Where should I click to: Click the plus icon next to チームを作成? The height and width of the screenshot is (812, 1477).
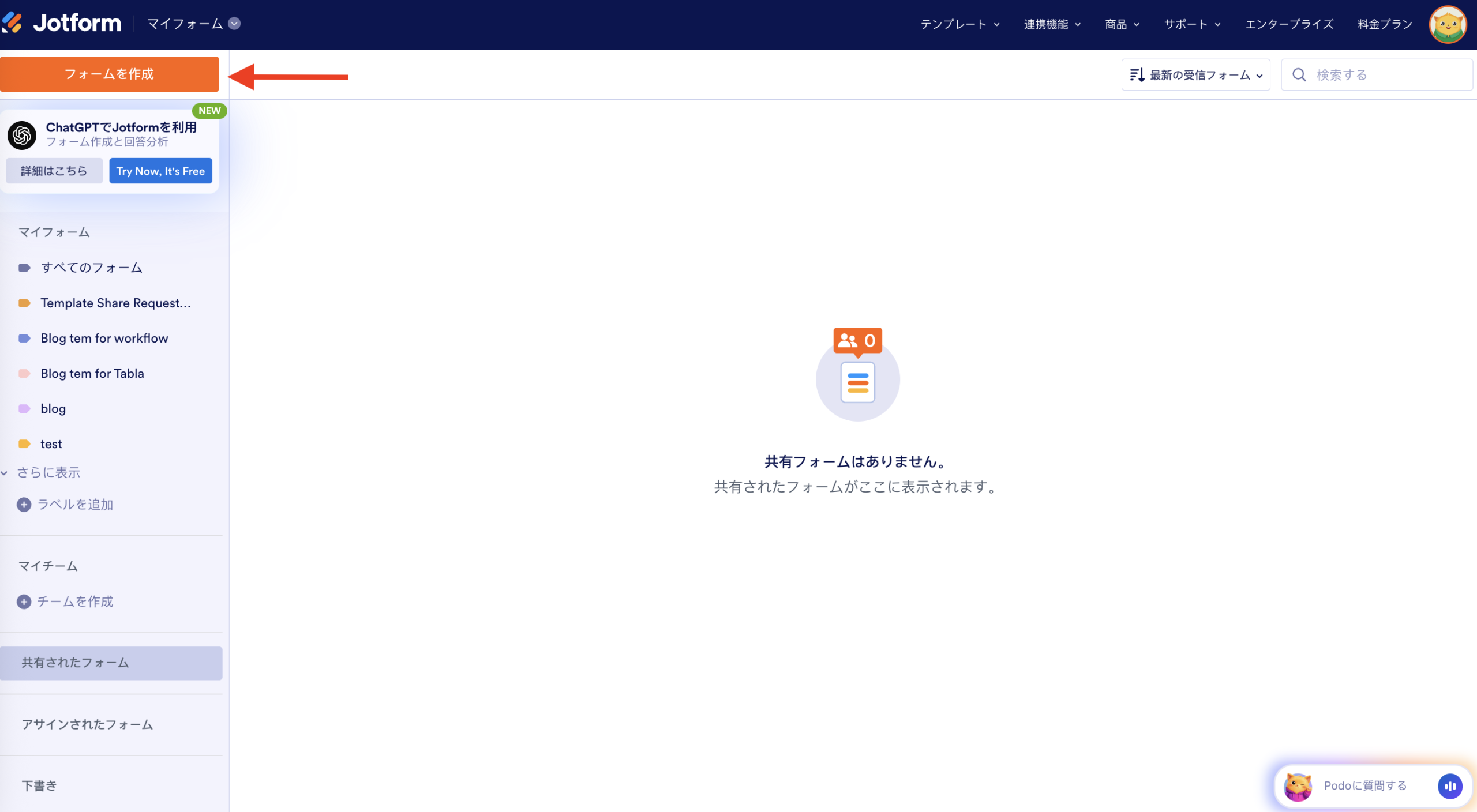[x=24, y=602]
